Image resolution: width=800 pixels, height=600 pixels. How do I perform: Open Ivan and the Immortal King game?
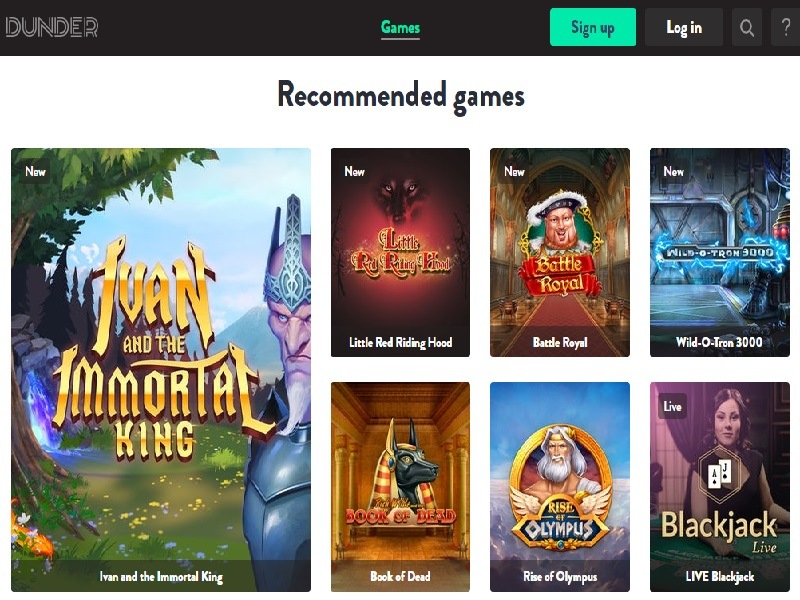(x=161, y=370)
